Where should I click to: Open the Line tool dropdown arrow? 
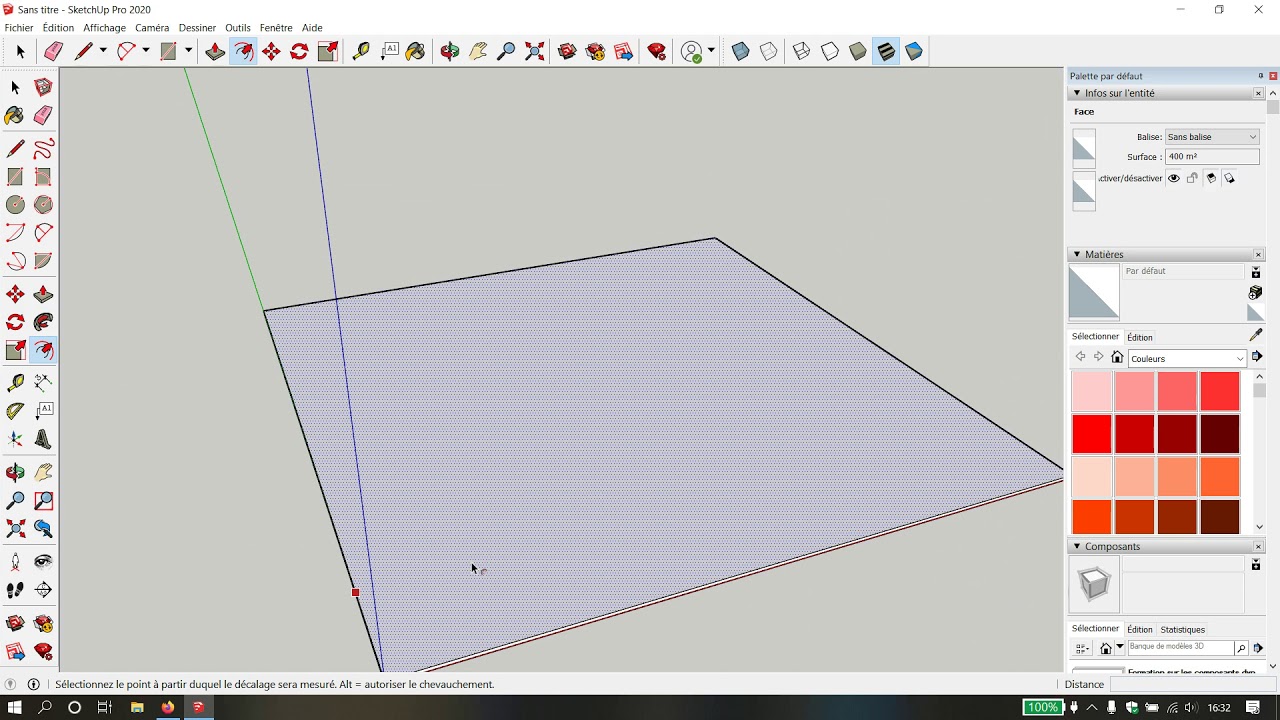[103, 51]
